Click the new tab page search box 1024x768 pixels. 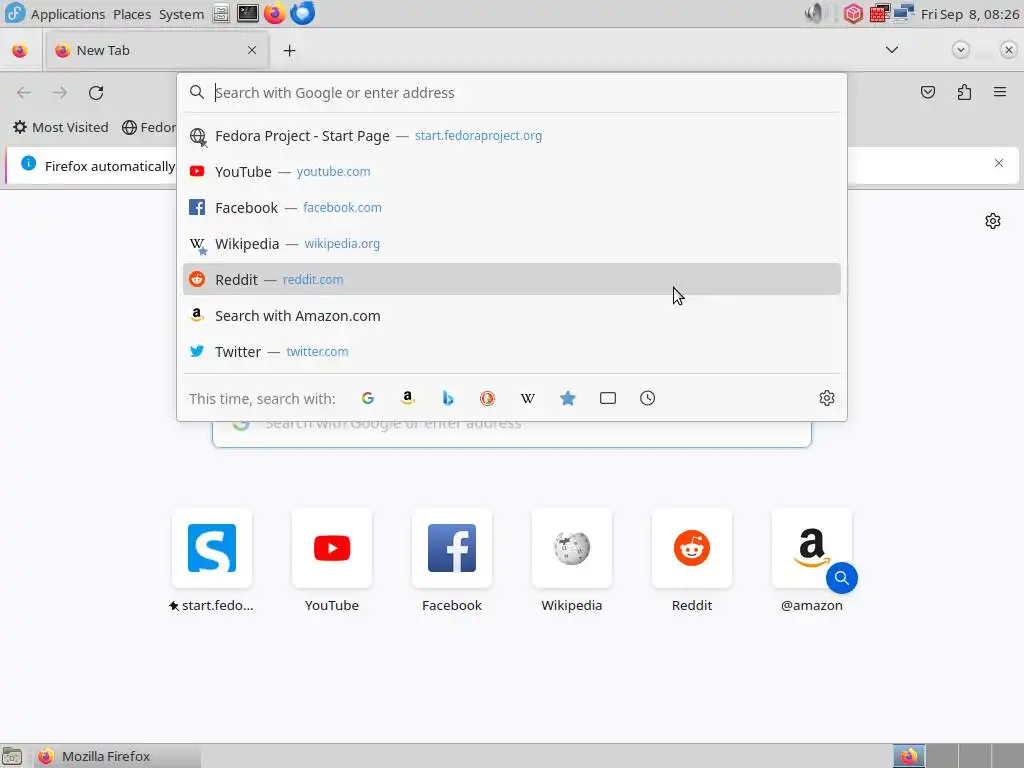click(511, 434)
